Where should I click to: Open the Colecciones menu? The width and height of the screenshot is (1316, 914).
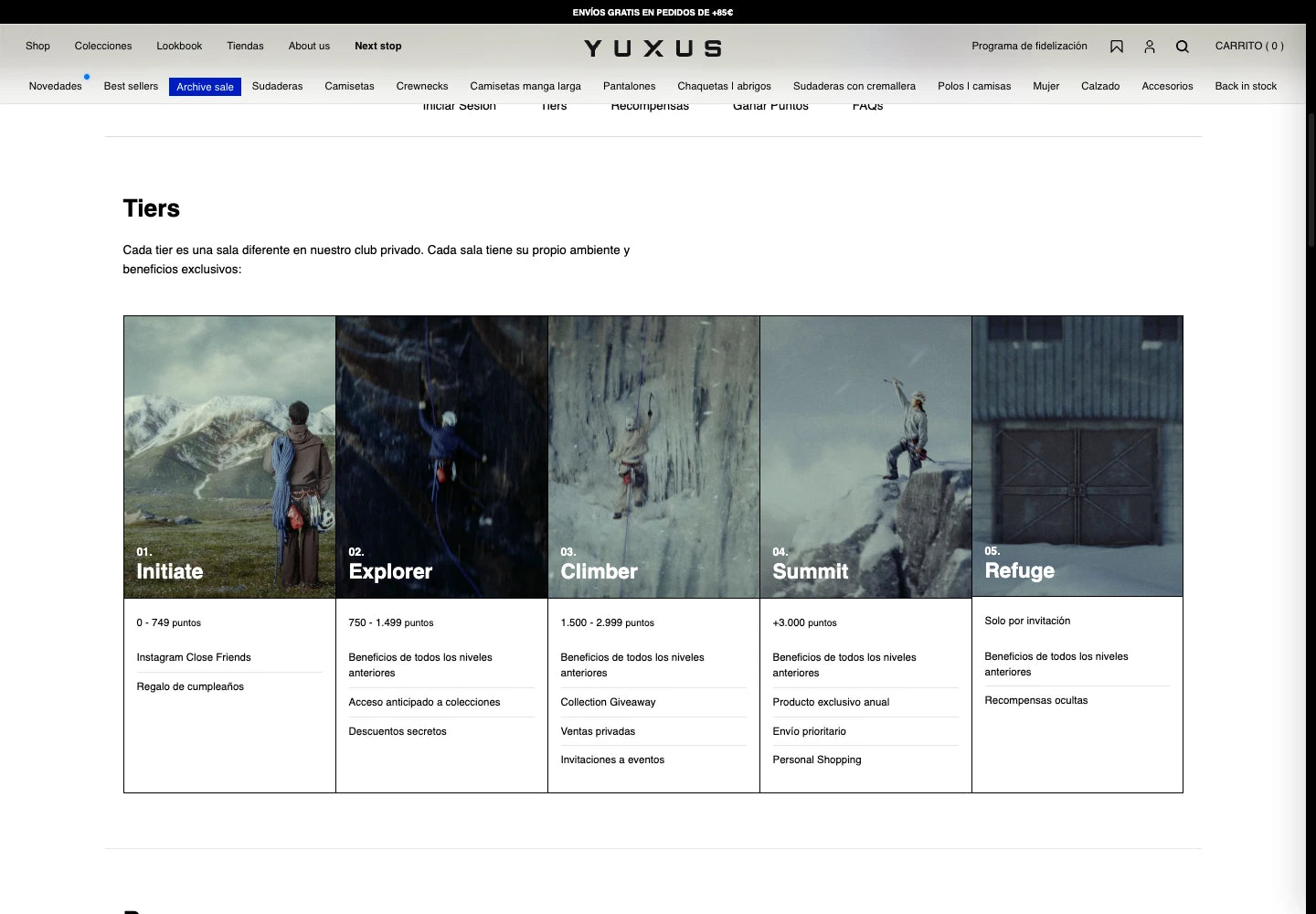click(103, 46)
